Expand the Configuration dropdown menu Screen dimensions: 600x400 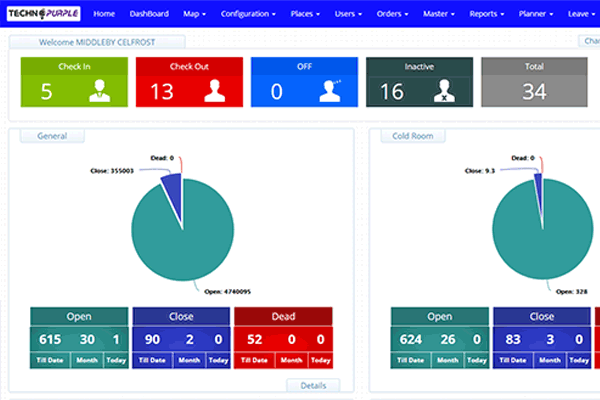tap(248, 14)
